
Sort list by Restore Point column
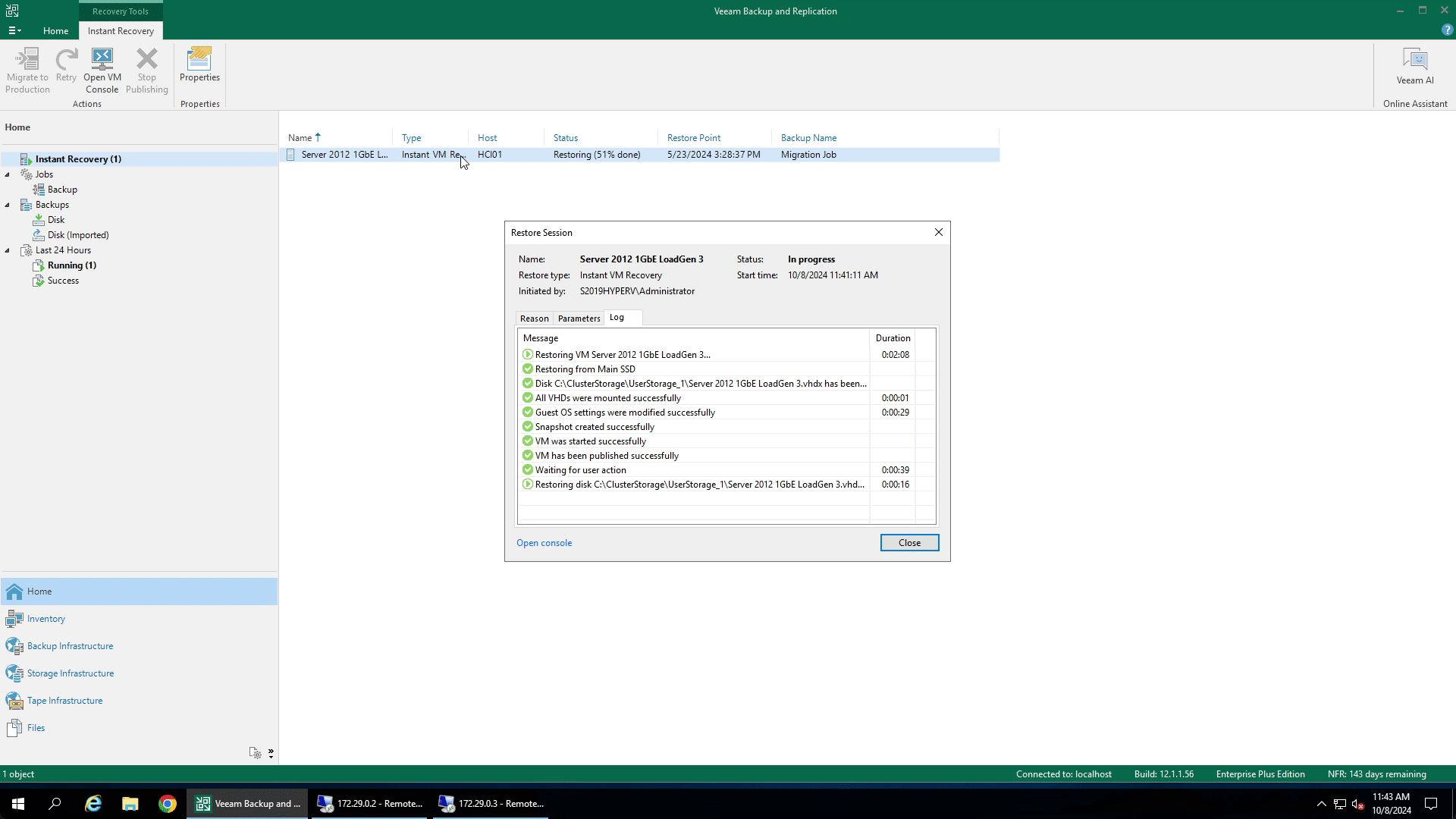coord(714,138)
